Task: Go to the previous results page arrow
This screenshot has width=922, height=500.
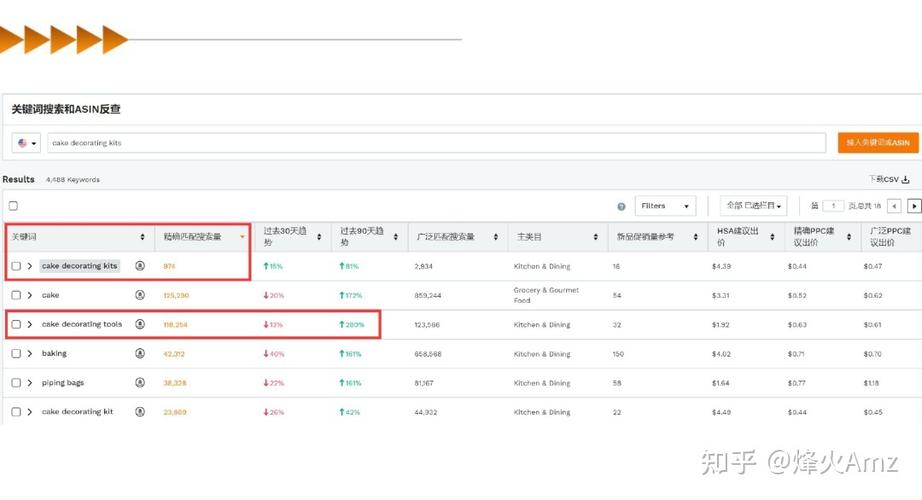Action: (x=894, y=206)
